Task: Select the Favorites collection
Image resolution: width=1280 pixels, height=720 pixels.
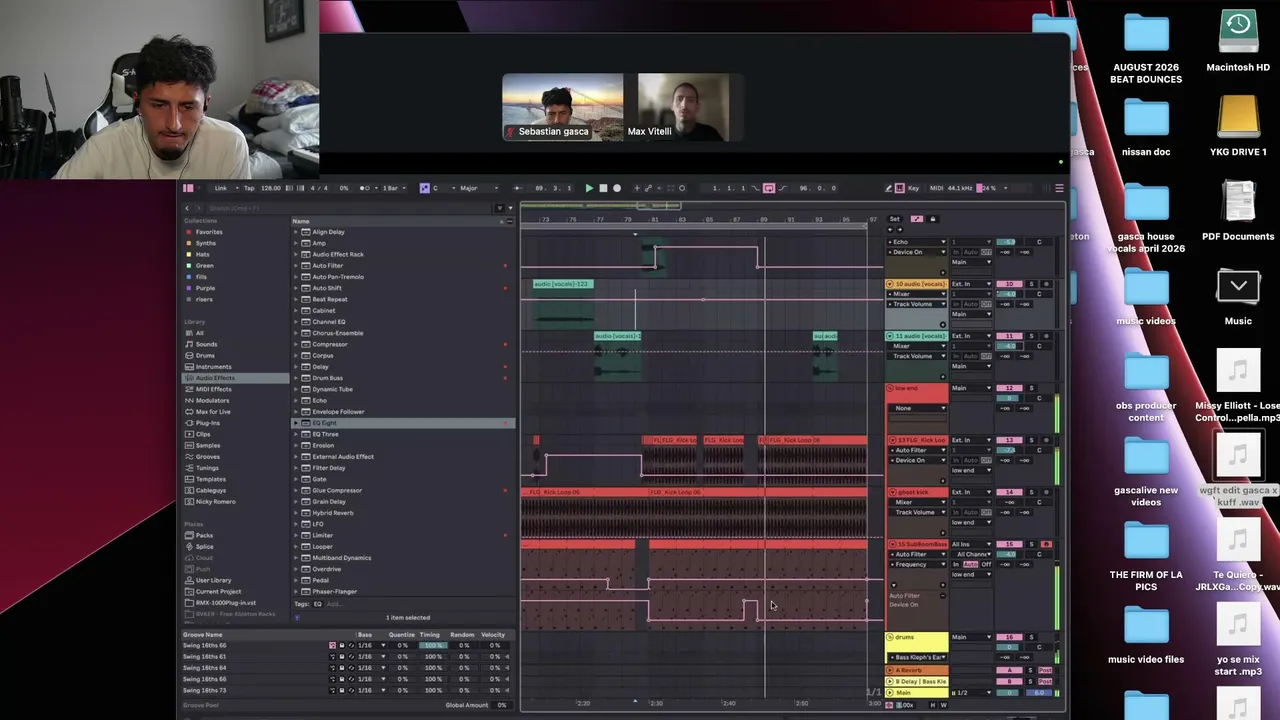Action: click(x=209, y=232)
